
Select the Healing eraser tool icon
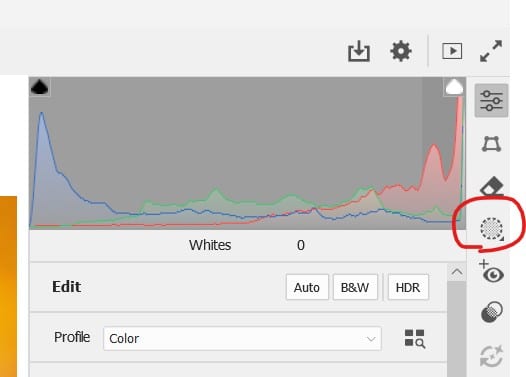[x=491, y=185]
